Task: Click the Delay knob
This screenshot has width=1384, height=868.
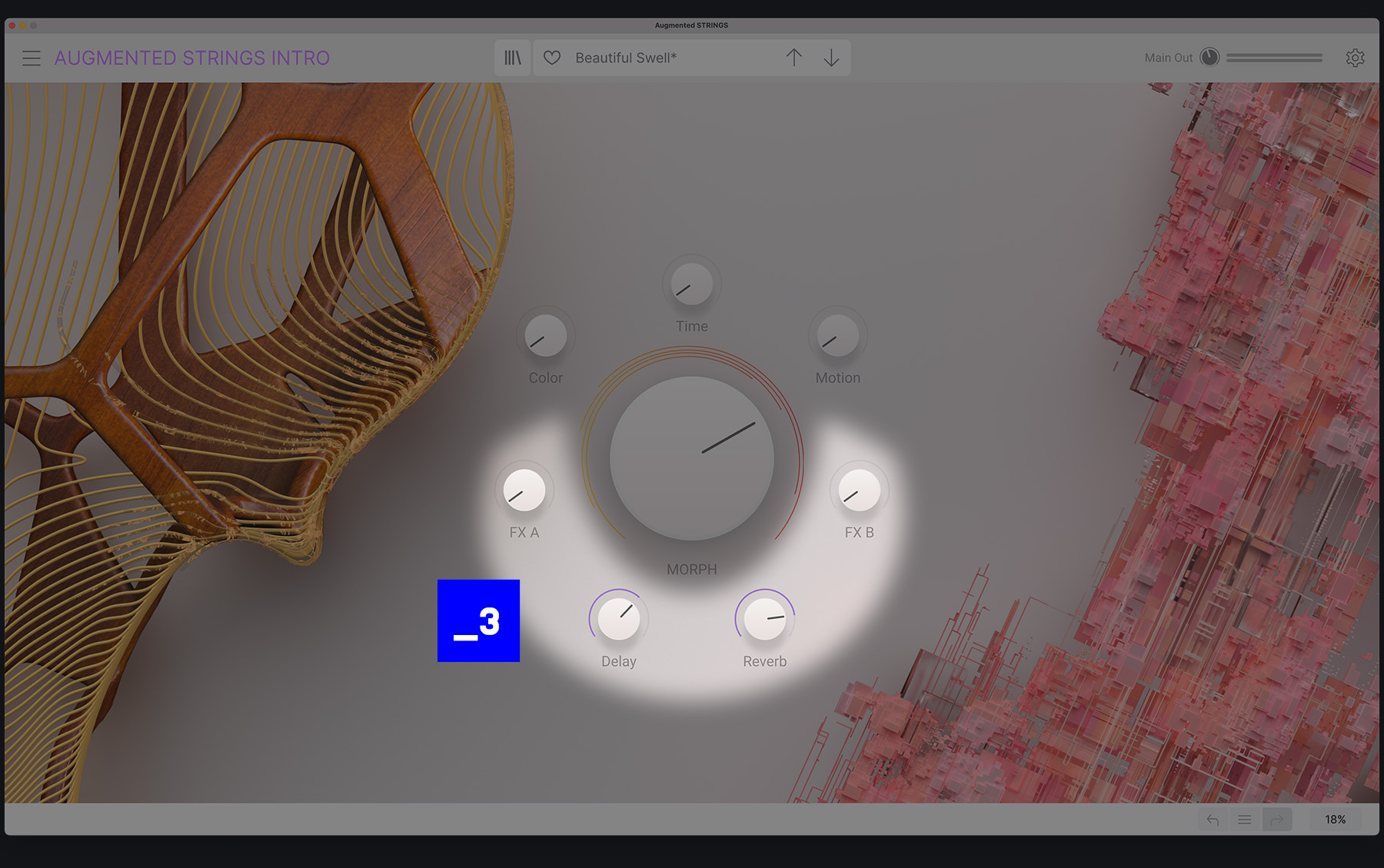Action: point(619,619)
